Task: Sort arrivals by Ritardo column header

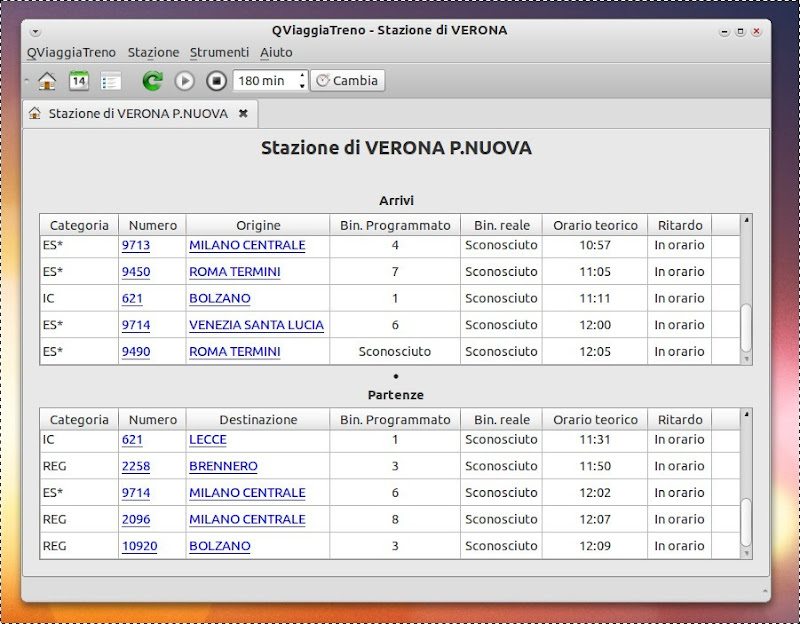Action: point(680,225)
